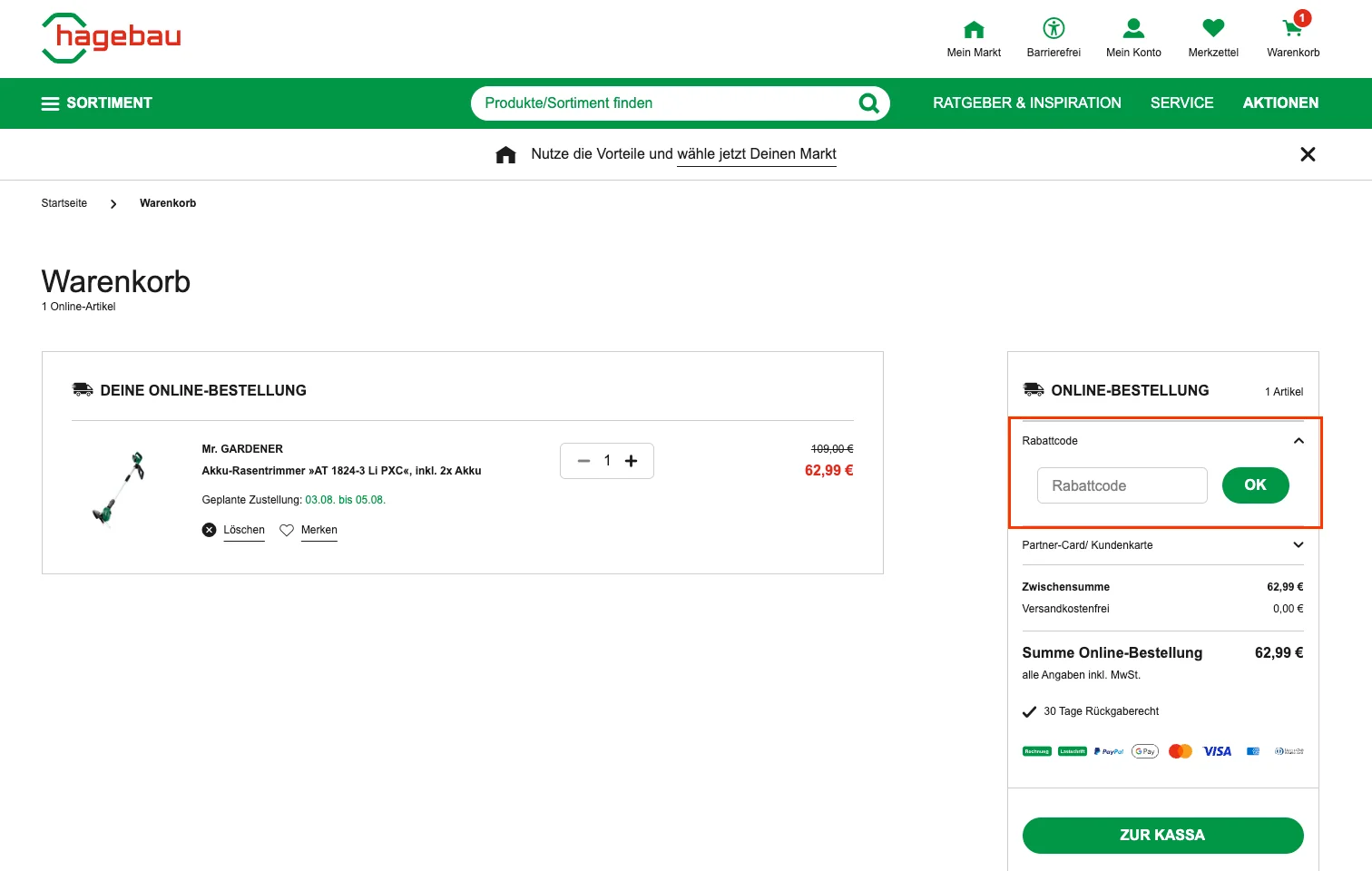Image resolution: width=1372 pixels, height=871 pixels.
Task: Click the Mr. GARDENER brand name
Action: click(x=242, y=449)
